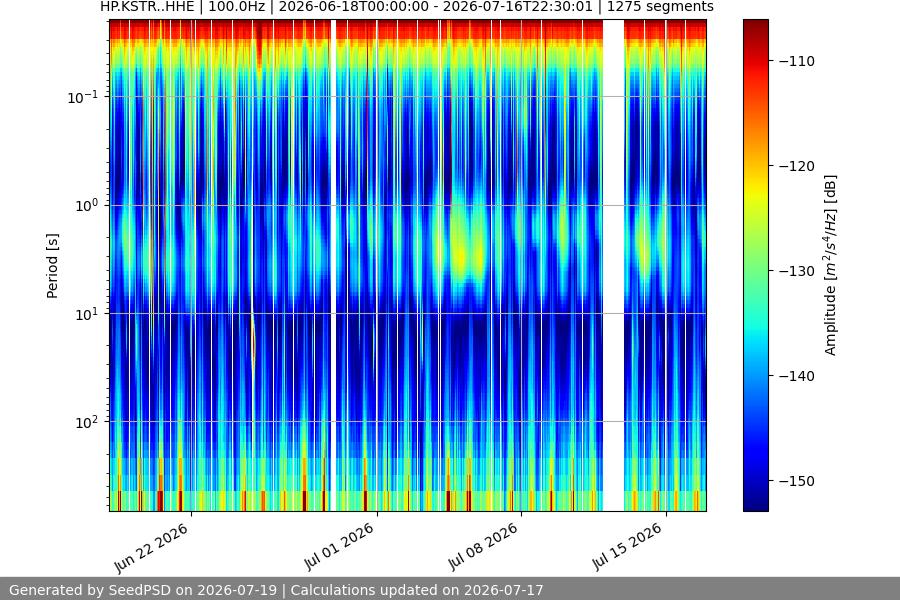Click the wide white data gap before Jul 15

coord(614,265)
